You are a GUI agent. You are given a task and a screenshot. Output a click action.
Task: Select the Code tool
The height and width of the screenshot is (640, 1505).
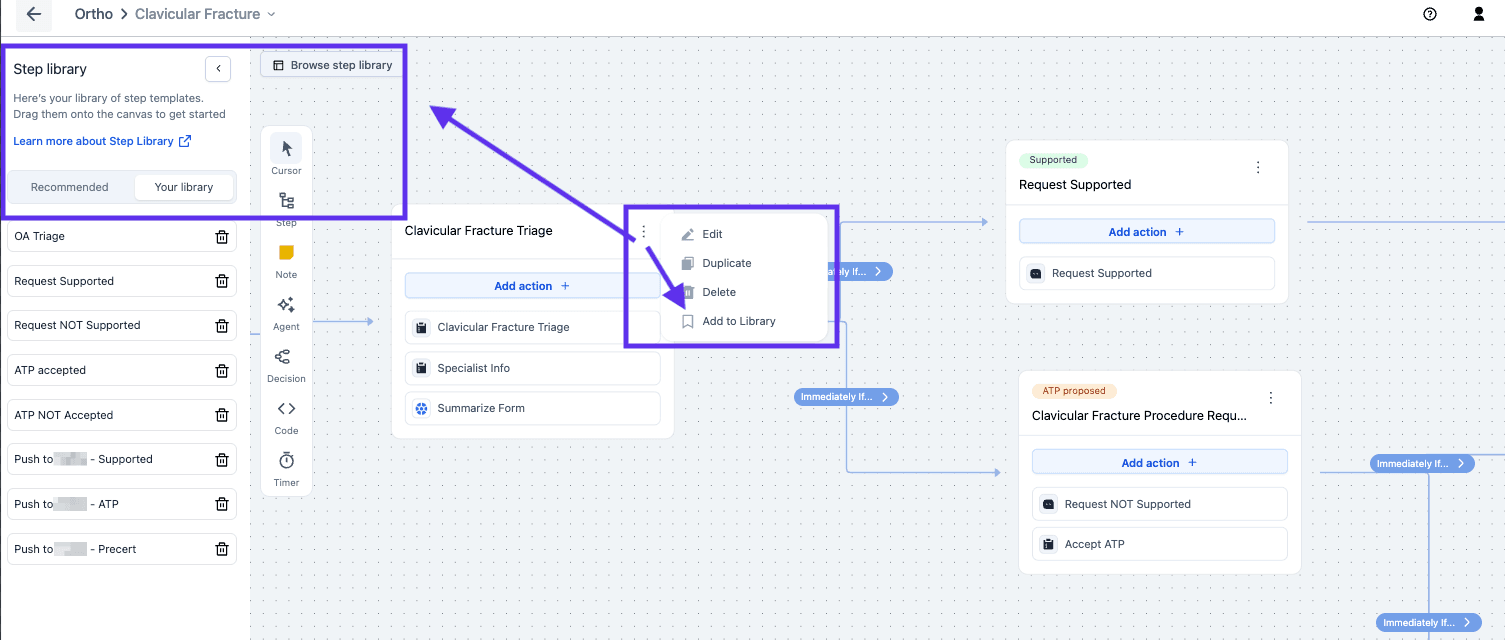coord(286,415)
